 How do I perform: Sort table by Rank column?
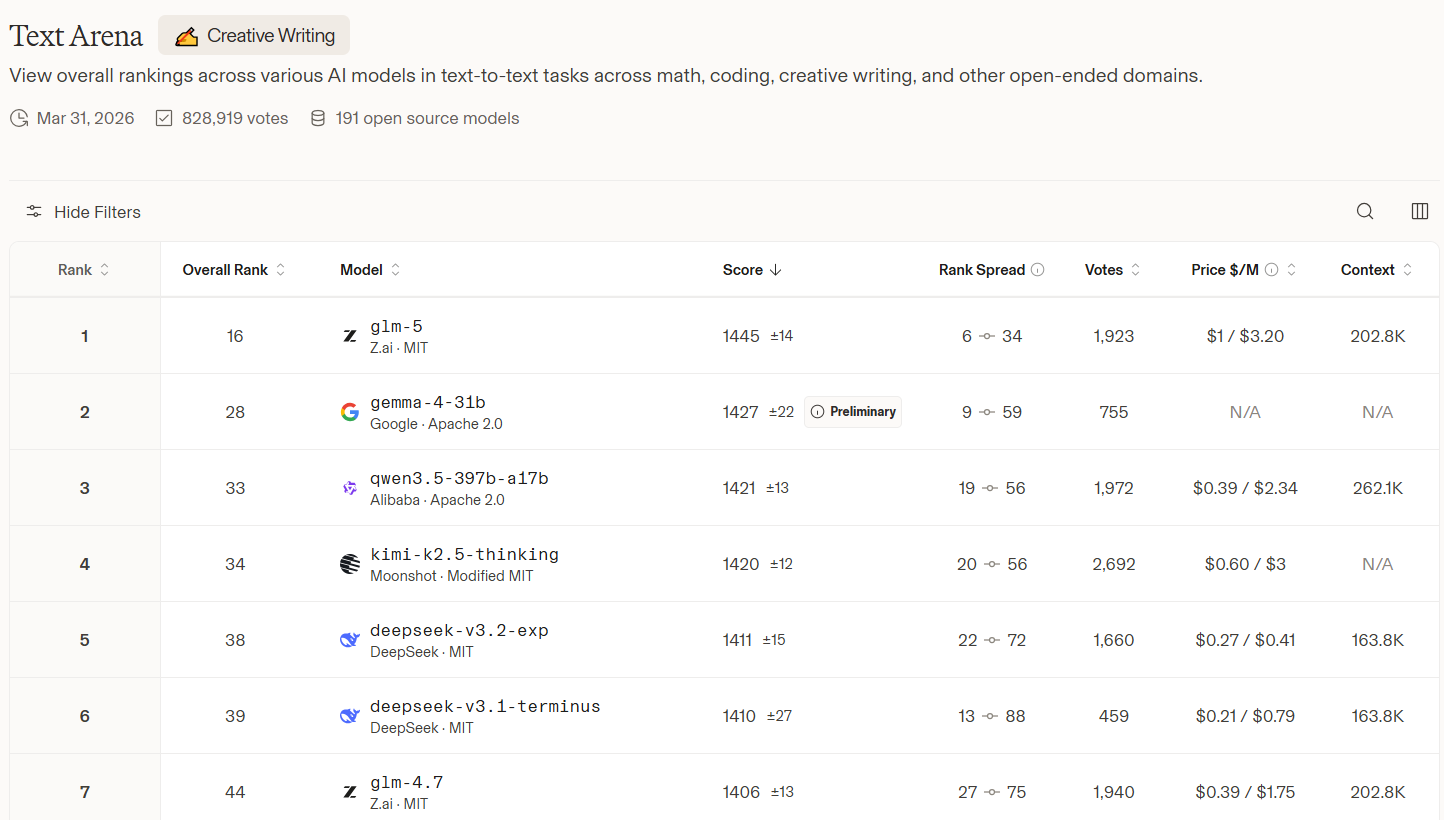pos(84,270)
